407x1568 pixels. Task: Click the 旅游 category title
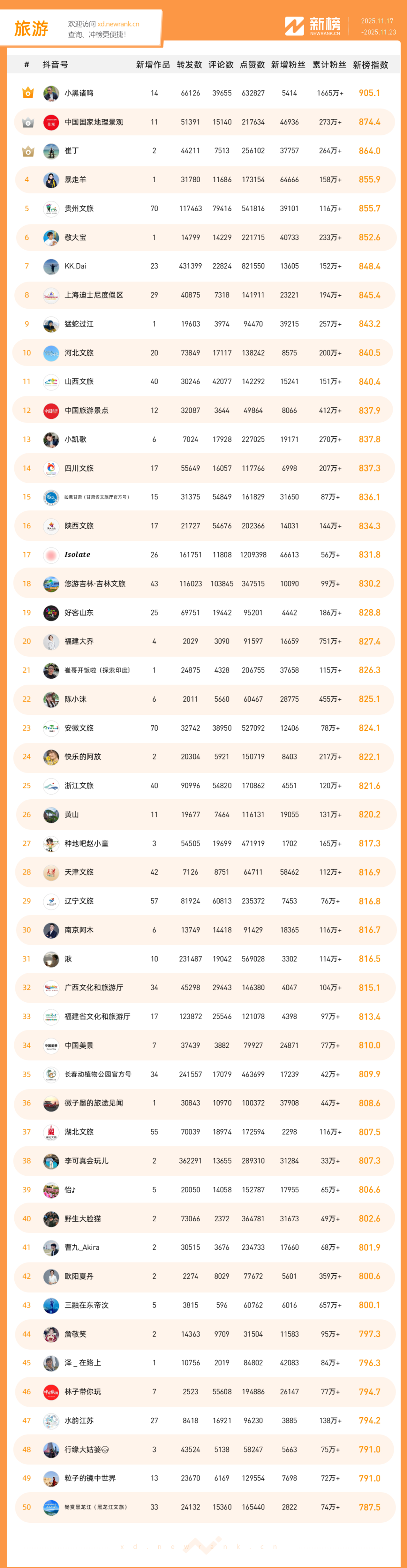tap(31, 29)
